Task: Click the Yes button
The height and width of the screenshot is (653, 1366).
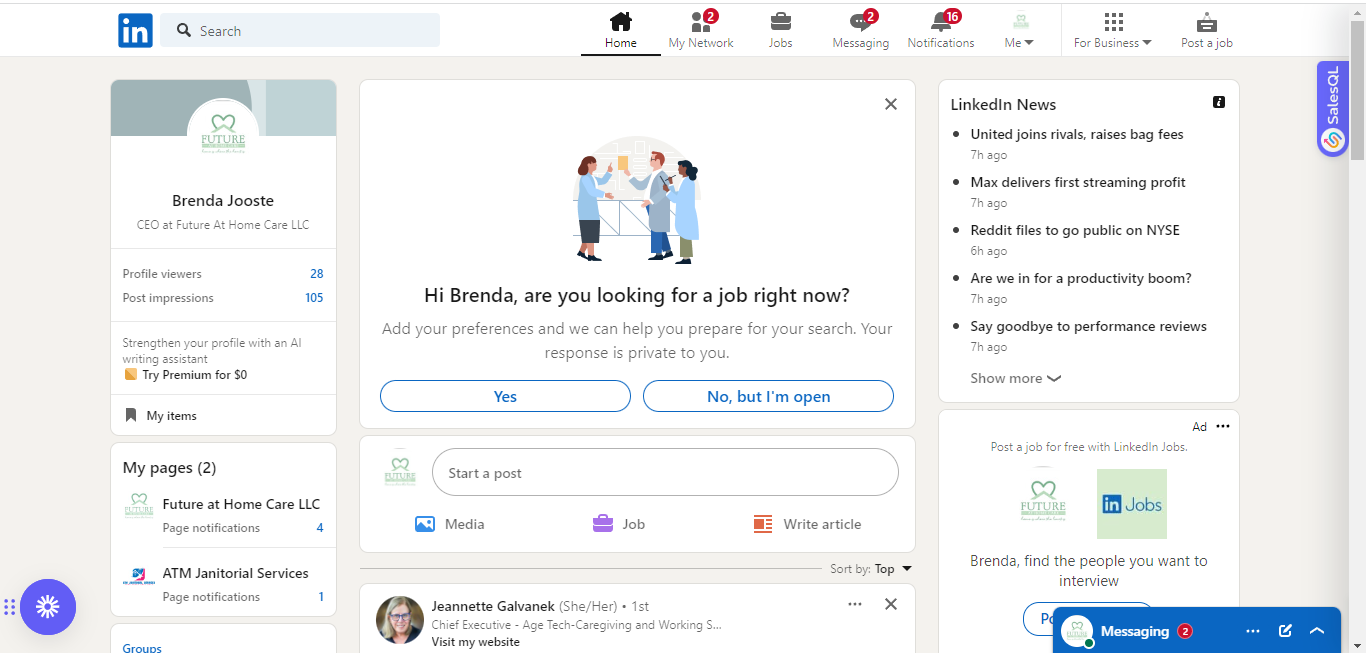Action: pyautogui.click(x=505, y=396)
